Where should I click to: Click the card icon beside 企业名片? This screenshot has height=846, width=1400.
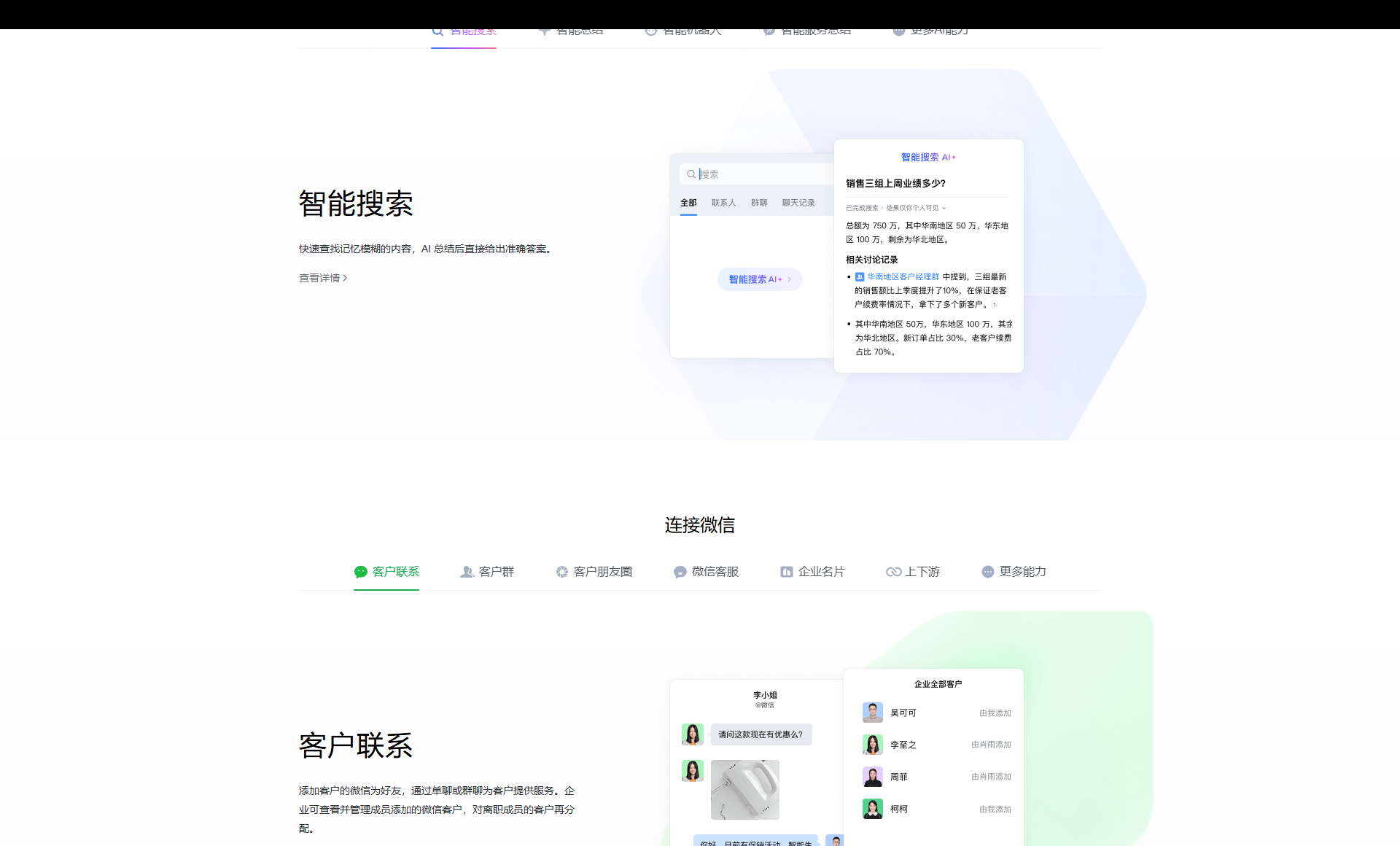(x=787, y=572)
